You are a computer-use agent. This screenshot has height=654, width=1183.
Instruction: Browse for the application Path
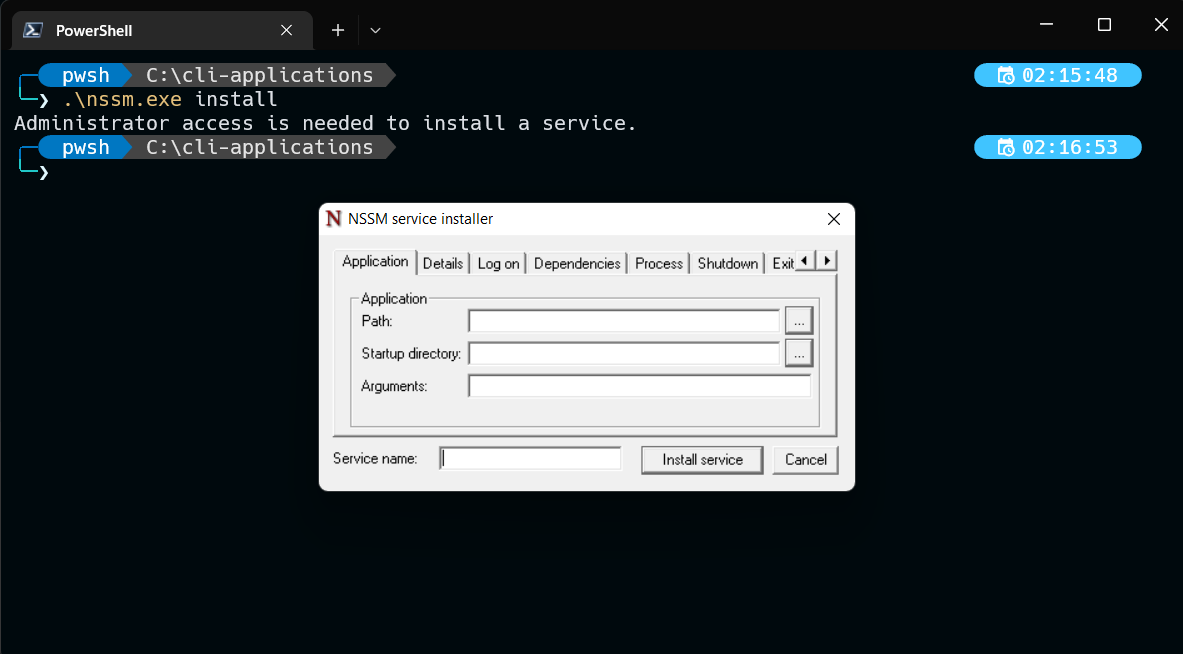pos(798,321)
